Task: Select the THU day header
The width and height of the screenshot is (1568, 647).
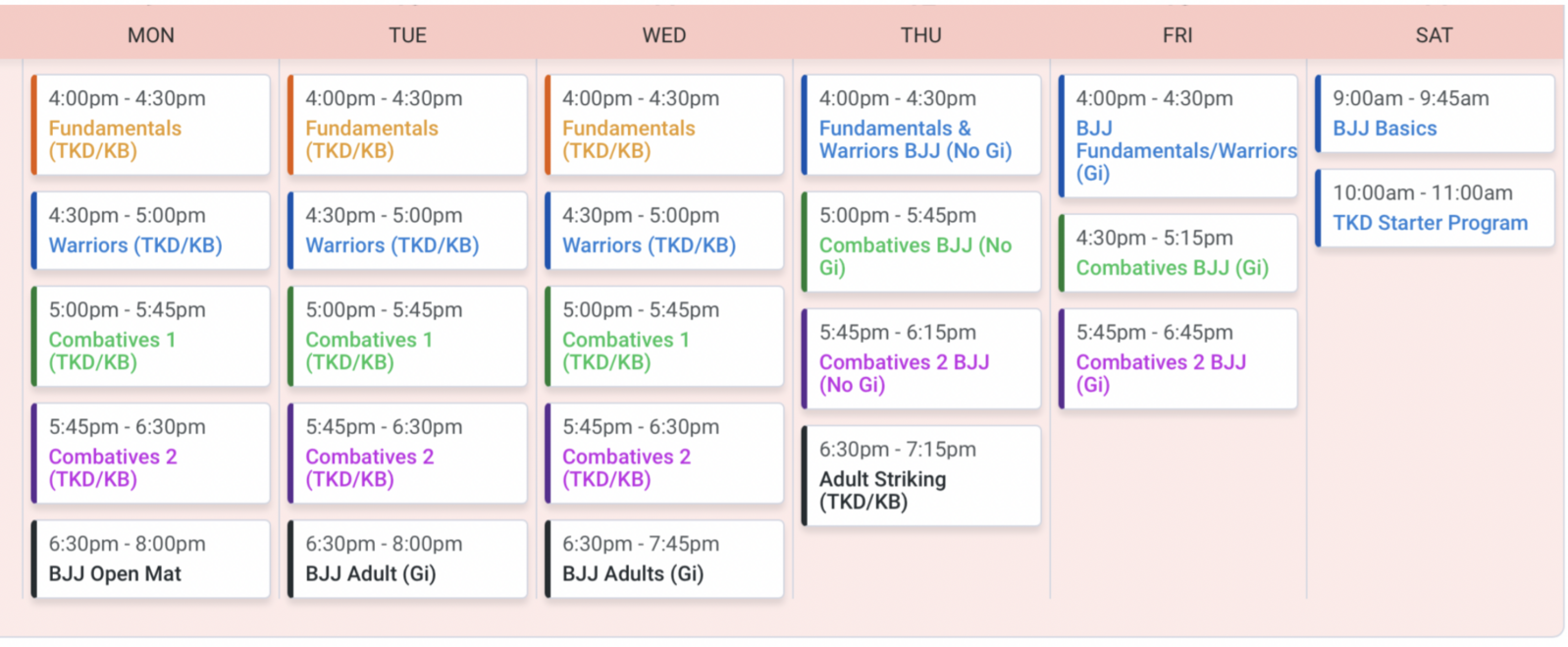Action: click(920, 35)
